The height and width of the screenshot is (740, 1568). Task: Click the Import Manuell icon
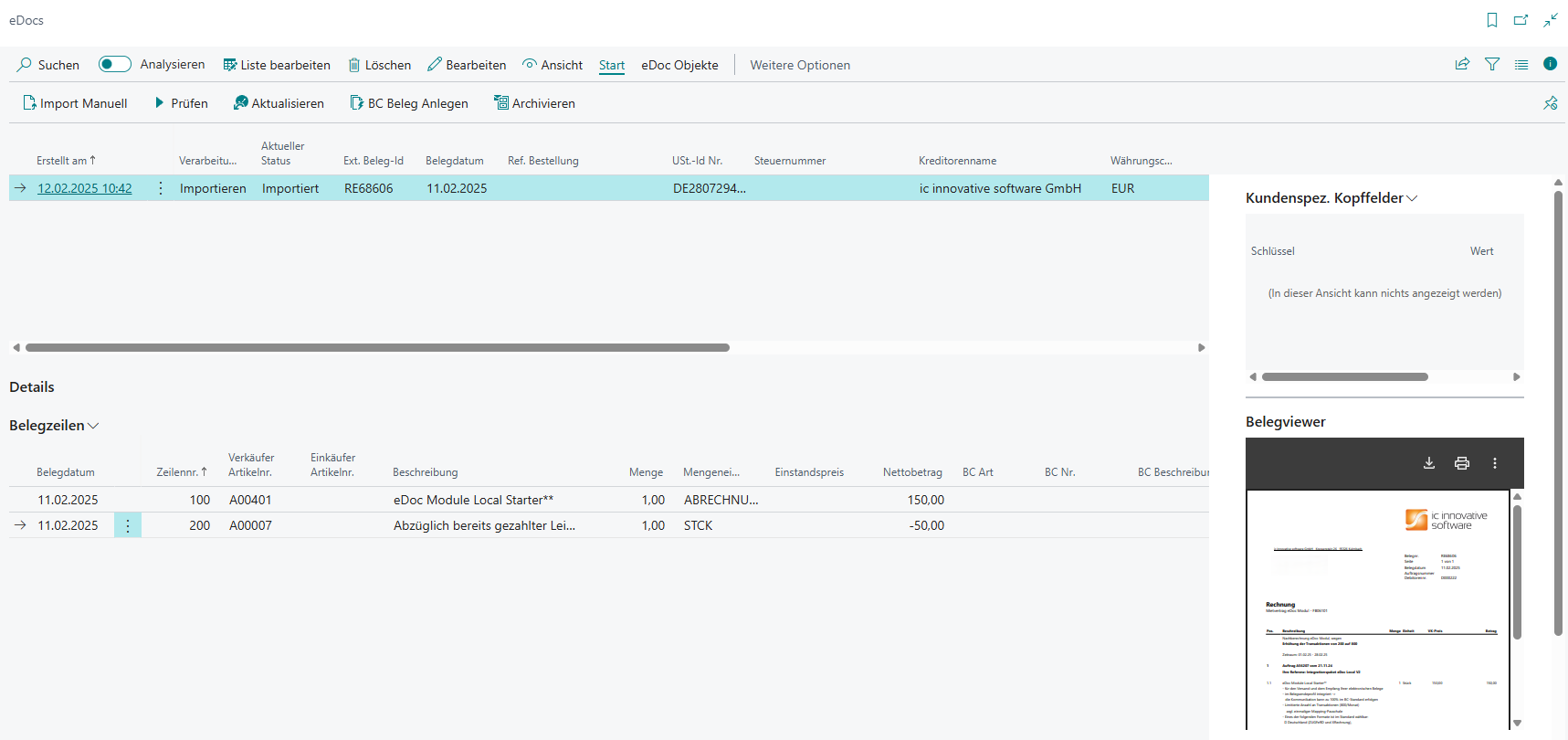point(29,103)
